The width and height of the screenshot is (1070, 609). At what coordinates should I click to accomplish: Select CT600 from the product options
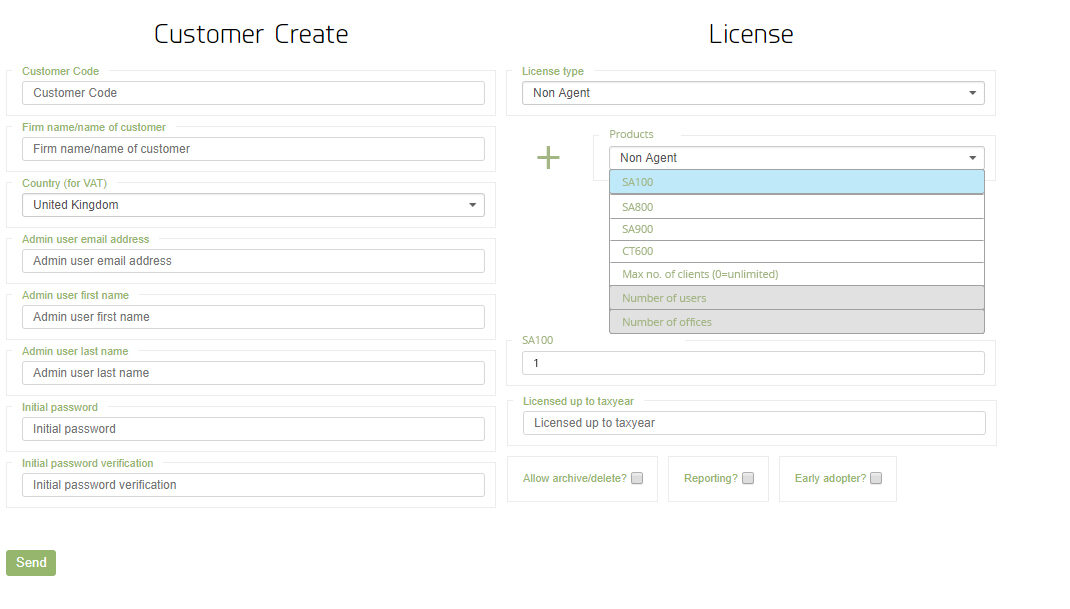pyautogui.click(x=796, y=251)
